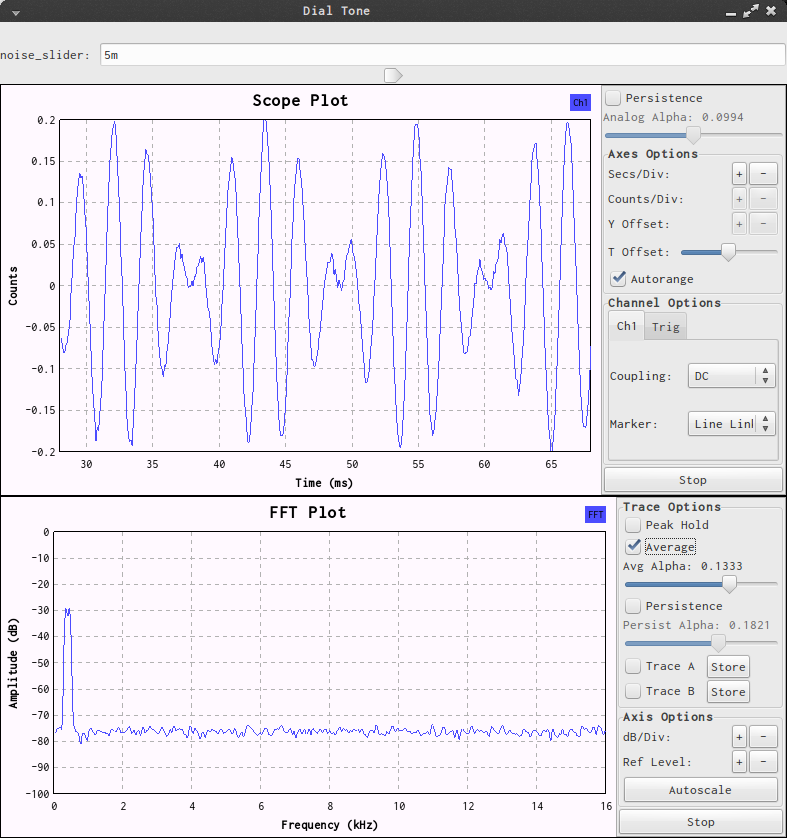Increase dB/Div with the plus button
The image size is (787, 838).
[x=739, y=738]
